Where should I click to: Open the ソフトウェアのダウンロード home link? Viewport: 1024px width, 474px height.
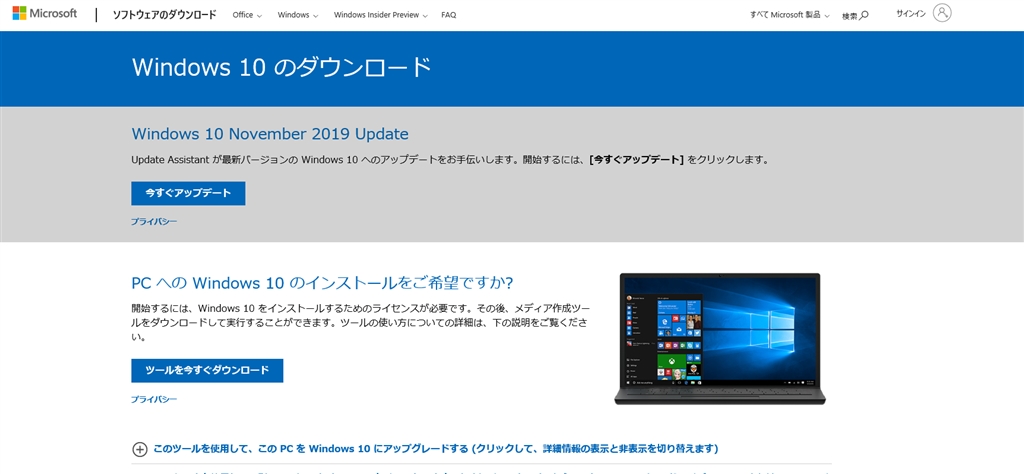164,14
